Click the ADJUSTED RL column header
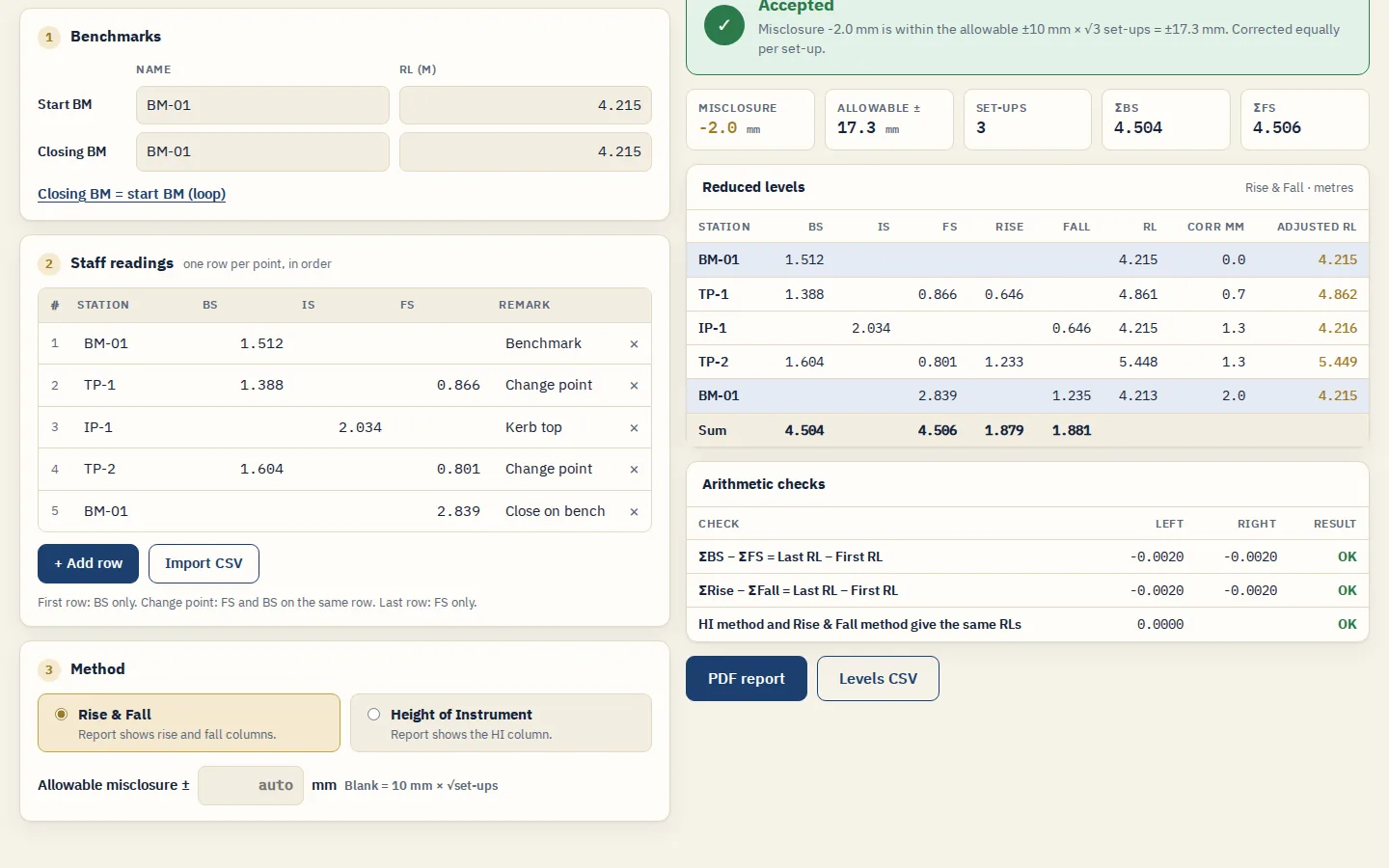The height and width of the screenshot is (868, 1389). 1317,228
